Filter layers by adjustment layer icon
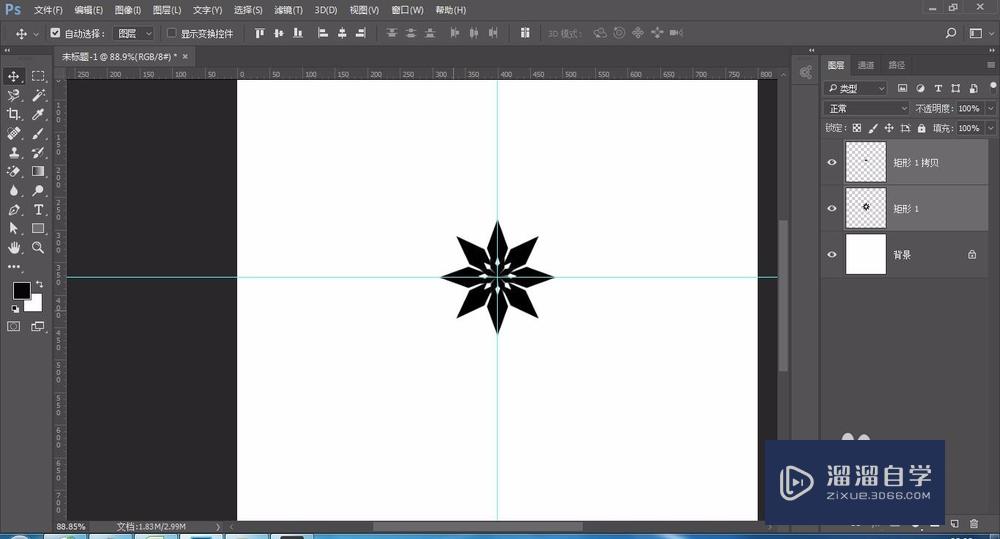Viewport: 1000px width, 539px height. pos(920,88)
